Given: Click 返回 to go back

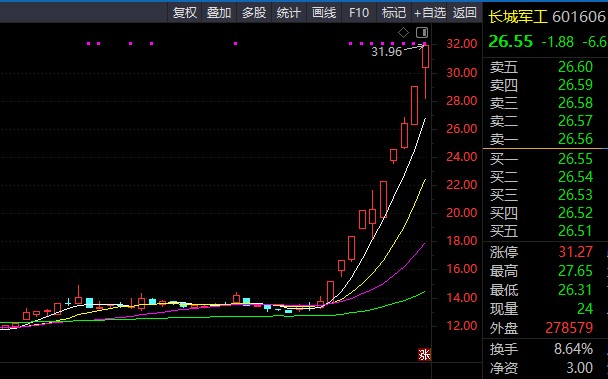Looking at the screenshot, I should tap(465, 13).
